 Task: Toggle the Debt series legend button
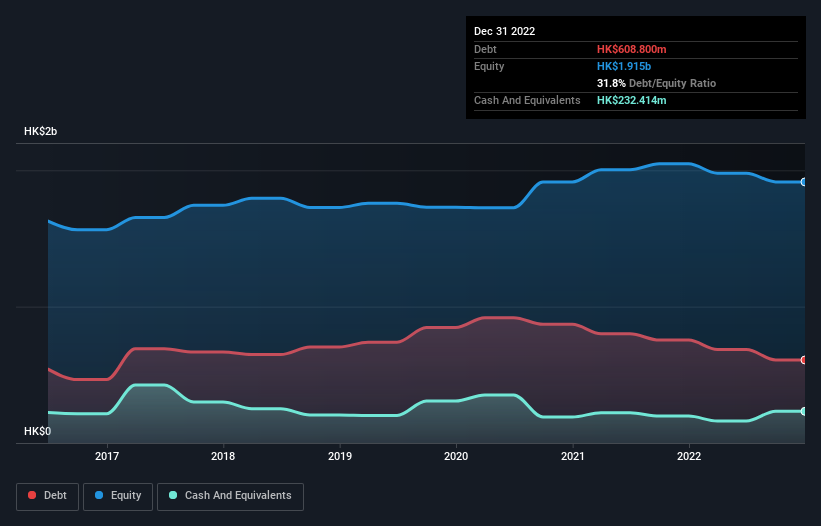(48, 496)
